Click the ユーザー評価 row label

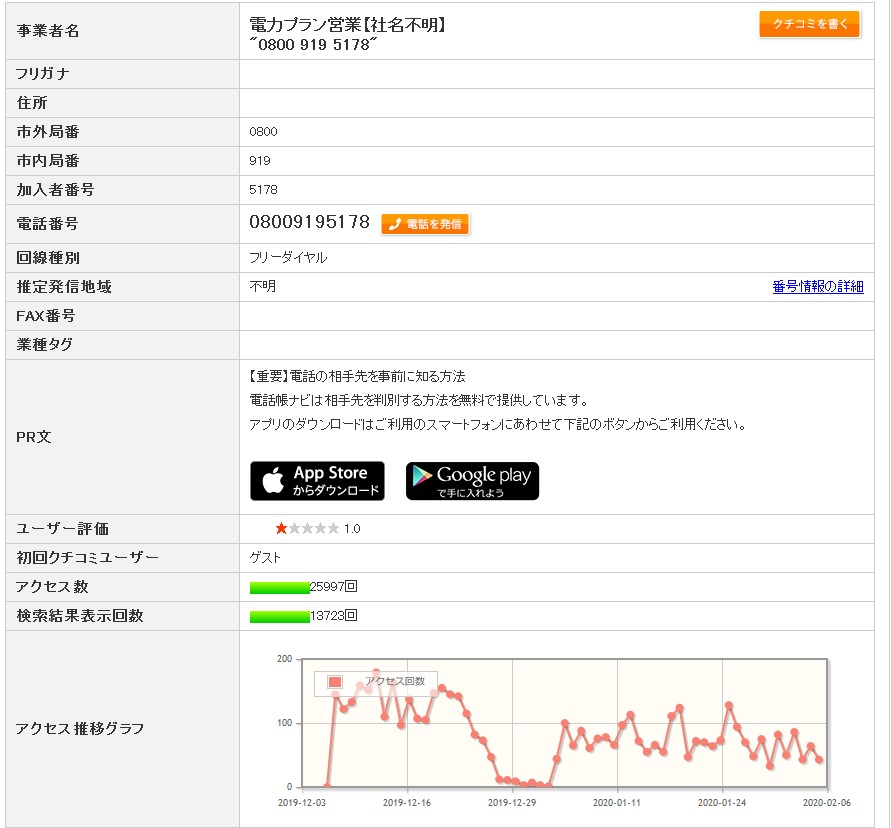[x=63, y=529]
